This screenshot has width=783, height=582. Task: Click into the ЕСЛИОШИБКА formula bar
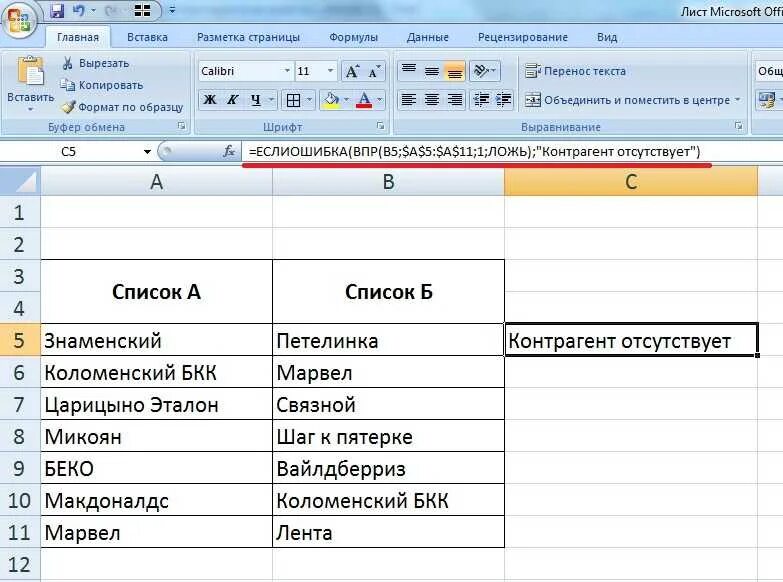coord(512,151)
